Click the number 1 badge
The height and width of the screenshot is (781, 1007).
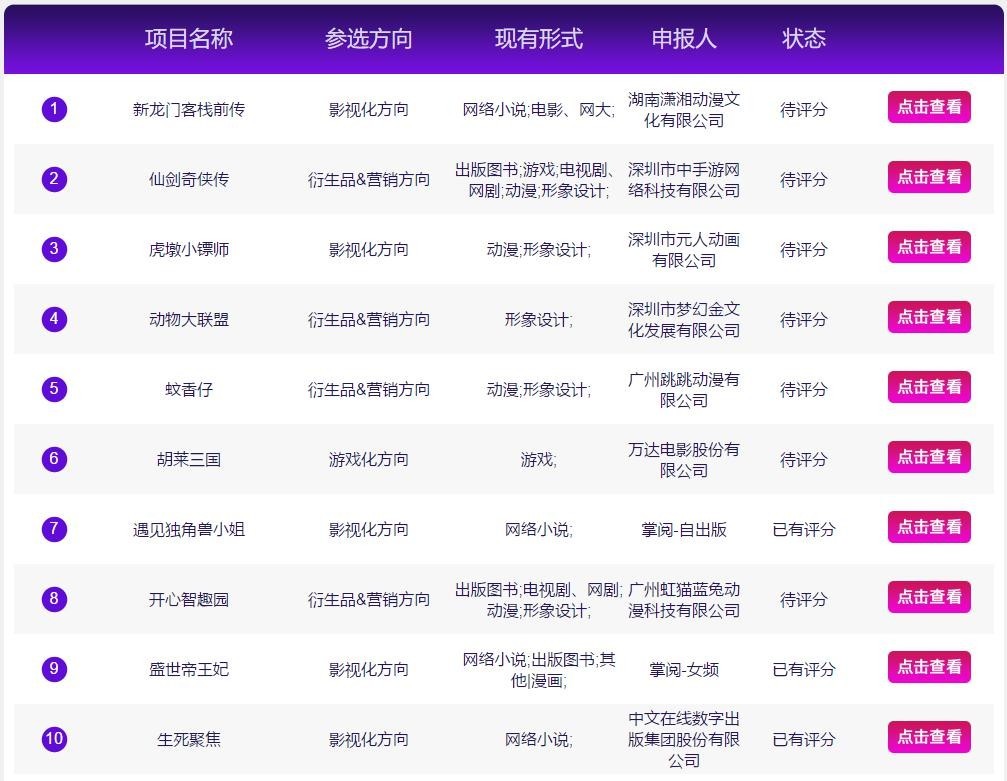click(x=54, y=109)
